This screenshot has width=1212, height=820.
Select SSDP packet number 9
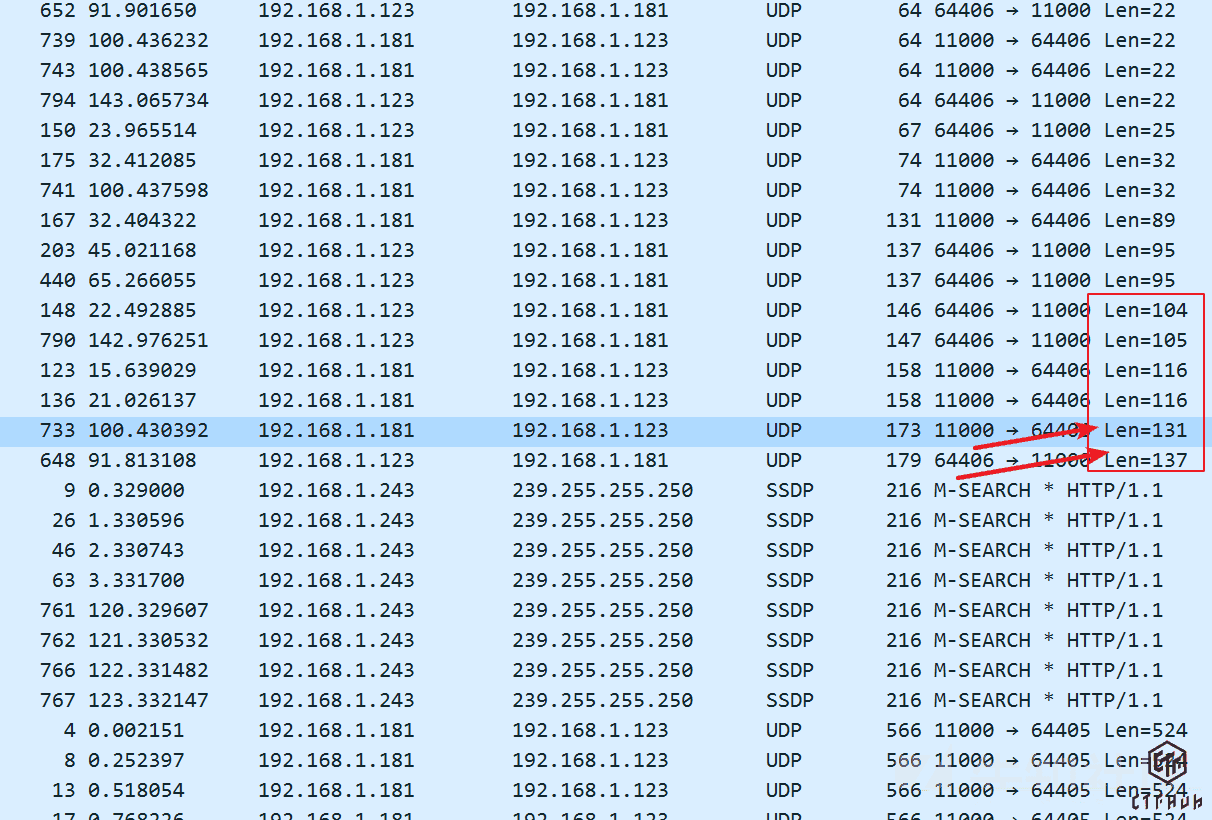pos(600,491)
